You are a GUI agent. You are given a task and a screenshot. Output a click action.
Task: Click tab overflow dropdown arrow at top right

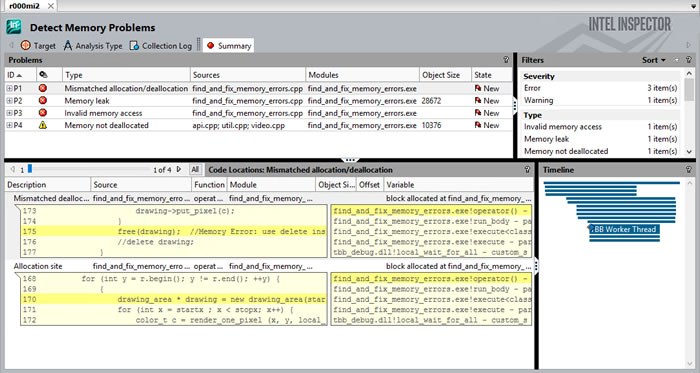tap(692, 6)
